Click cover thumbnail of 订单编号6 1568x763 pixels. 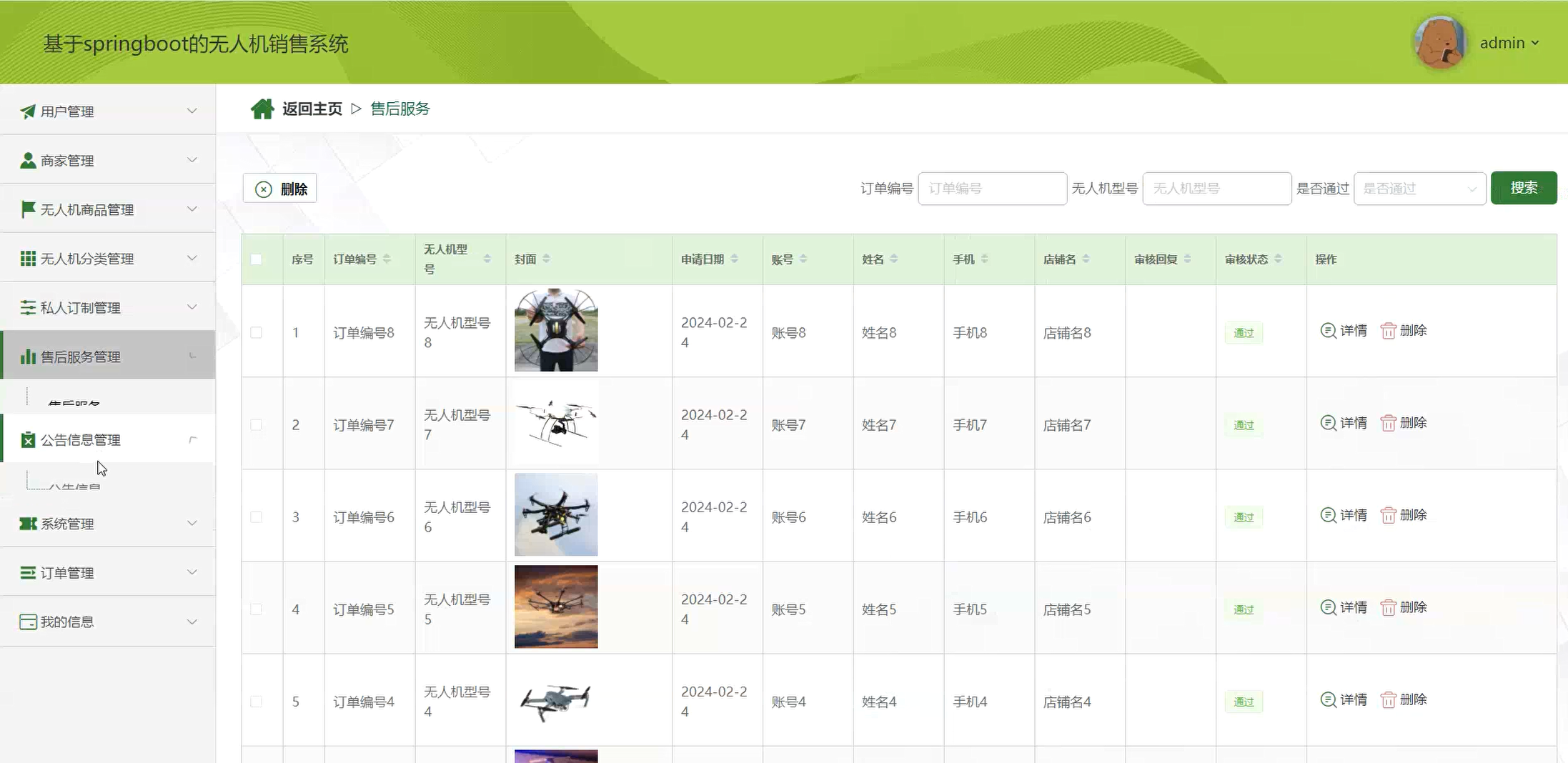pos(556,514)
